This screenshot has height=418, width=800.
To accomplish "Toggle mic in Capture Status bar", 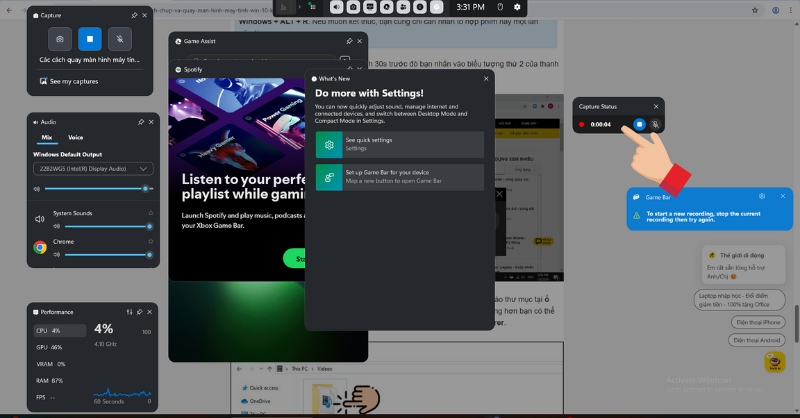I will click(656, 124).
